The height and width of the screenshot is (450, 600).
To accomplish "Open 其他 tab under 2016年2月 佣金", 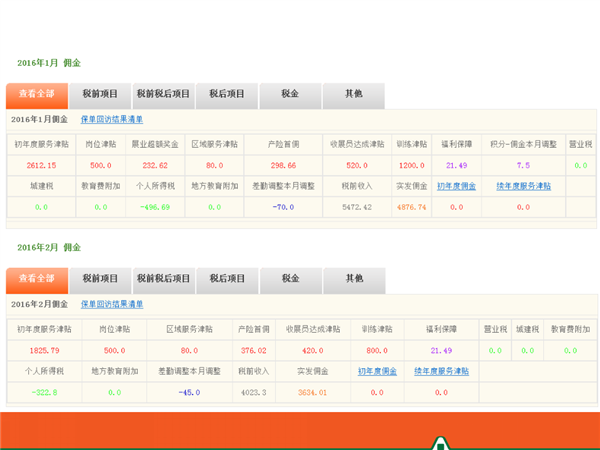I will (353, 278).
